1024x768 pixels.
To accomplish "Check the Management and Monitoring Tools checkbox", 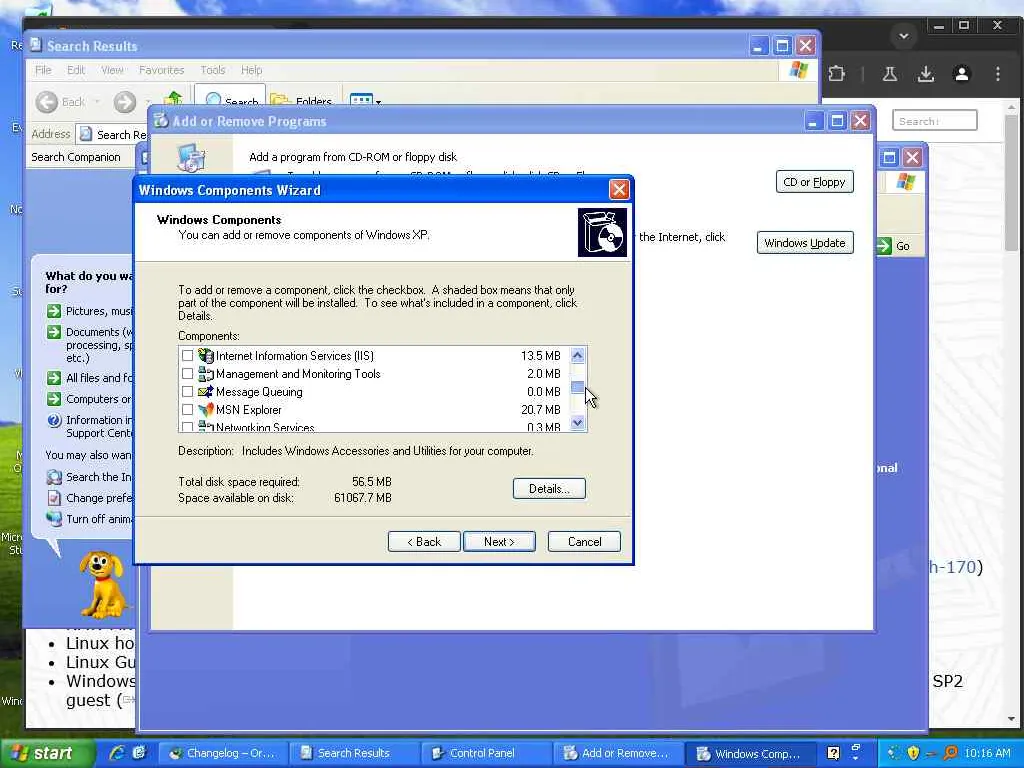I will coord(187,374).
